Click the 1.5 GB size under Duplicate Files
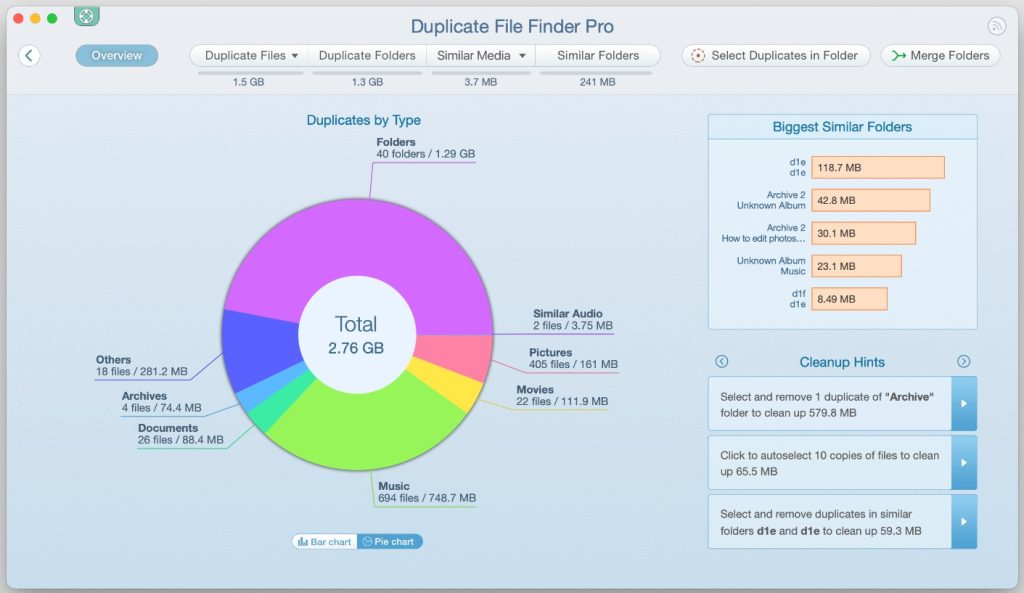This screenshot has height=593, width=1024. [248, 82]
